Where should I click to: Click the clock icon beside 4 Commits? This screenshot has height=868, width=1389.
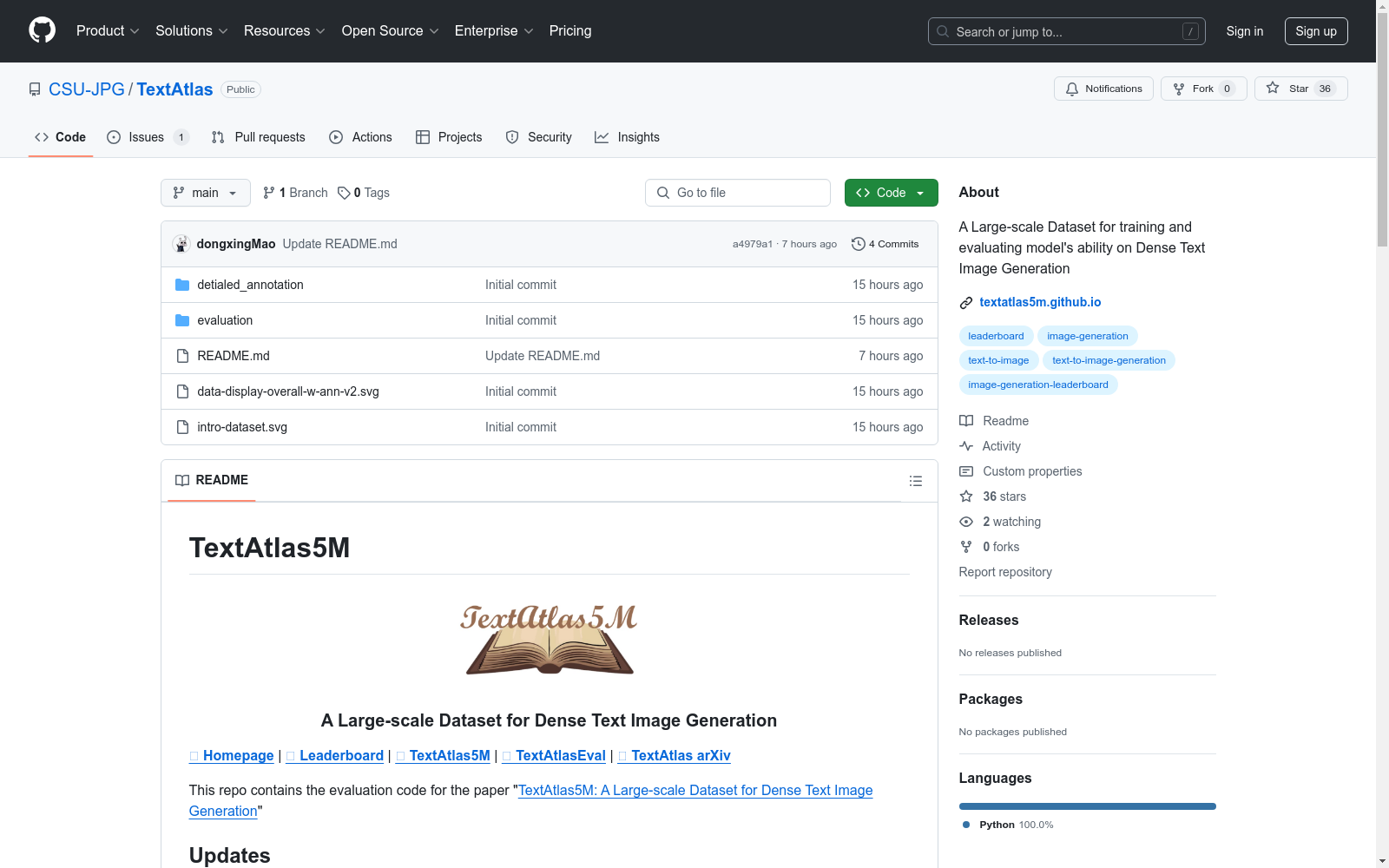859,244
